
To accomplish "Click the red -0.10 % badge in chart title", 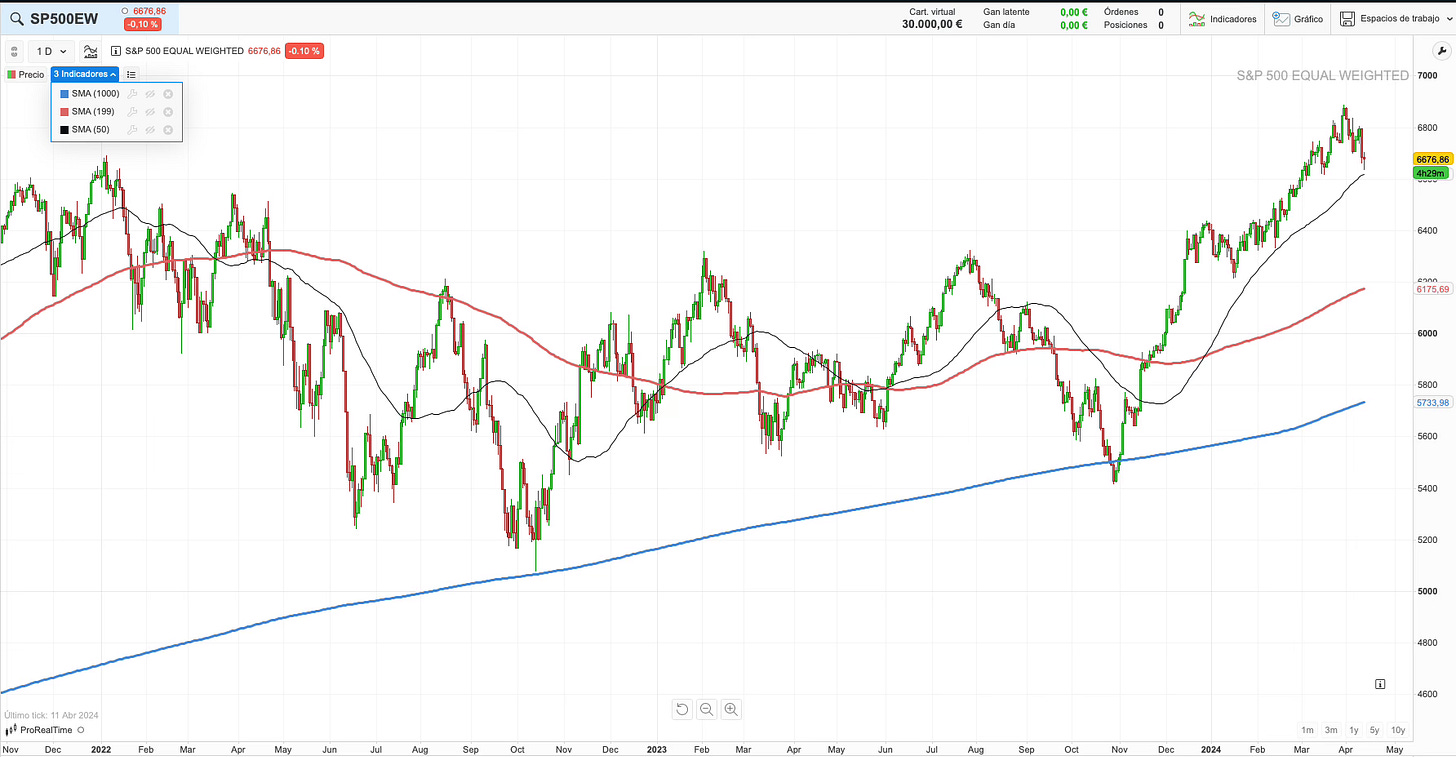I will pyautogui.click(x=303, y=51).
